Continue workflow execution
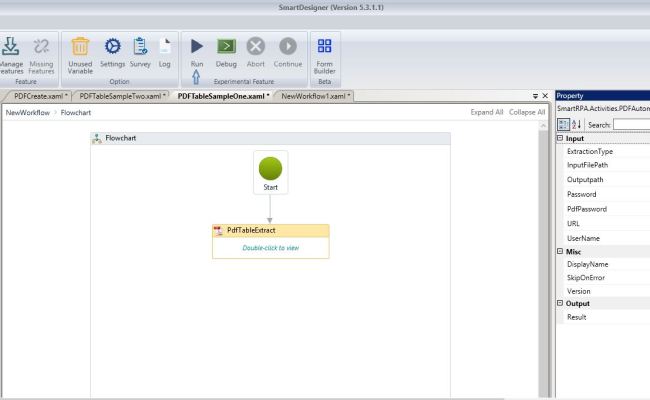Image resolution: width=650 pixels, height=400 pixels. tap(288, 53)
